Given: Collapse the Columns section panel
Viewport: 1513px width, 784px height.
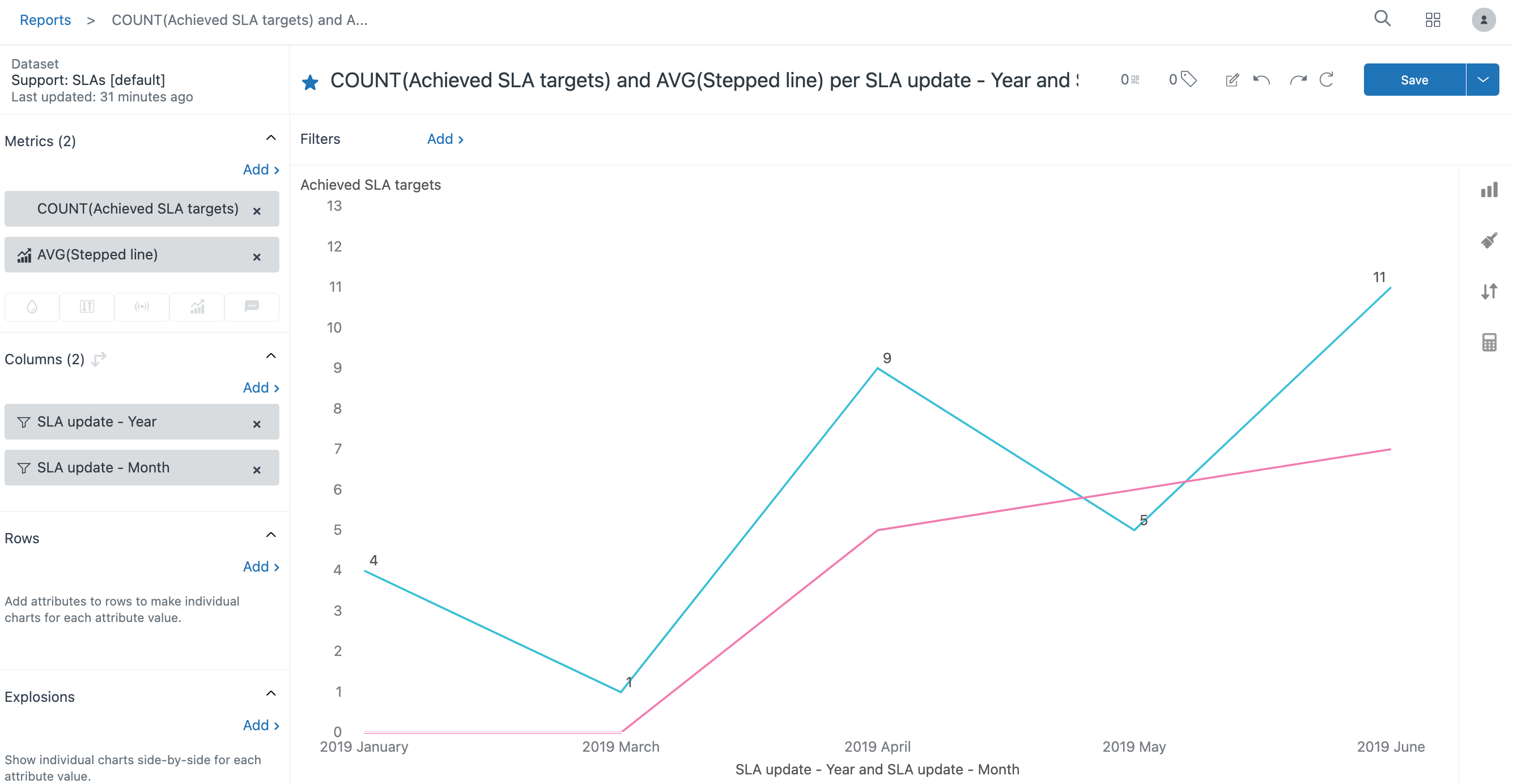Looking at the screenshot, I should tap(273, 358).
